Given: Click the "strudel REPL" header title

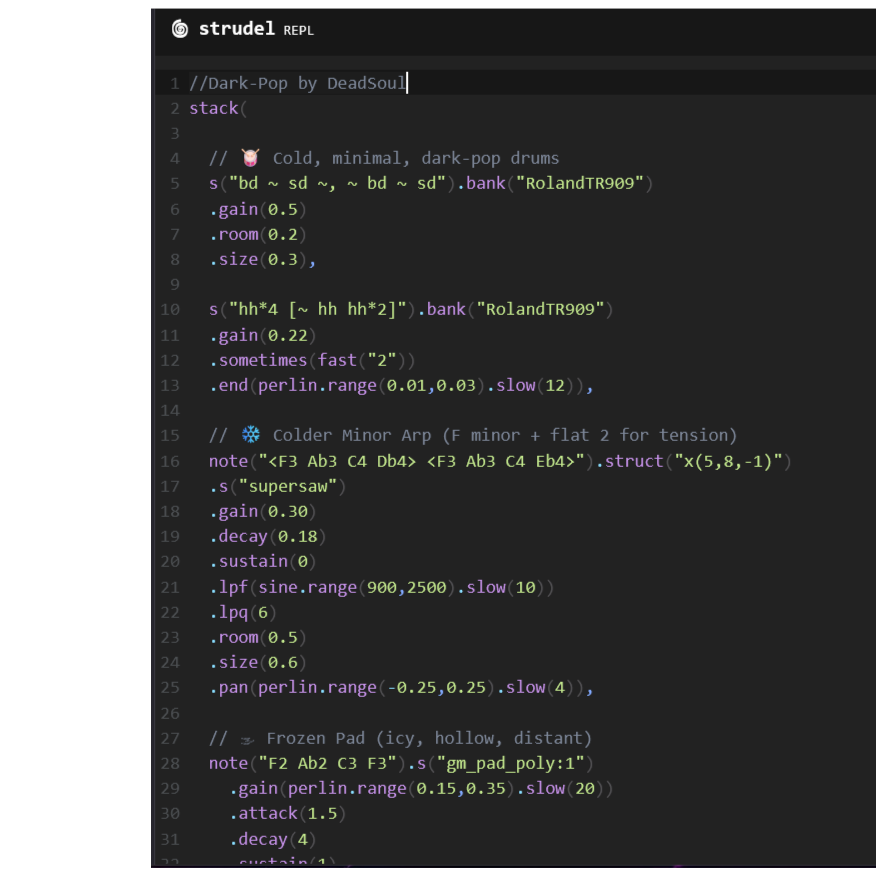Looking at the screenshot, I should pos(255,29).
